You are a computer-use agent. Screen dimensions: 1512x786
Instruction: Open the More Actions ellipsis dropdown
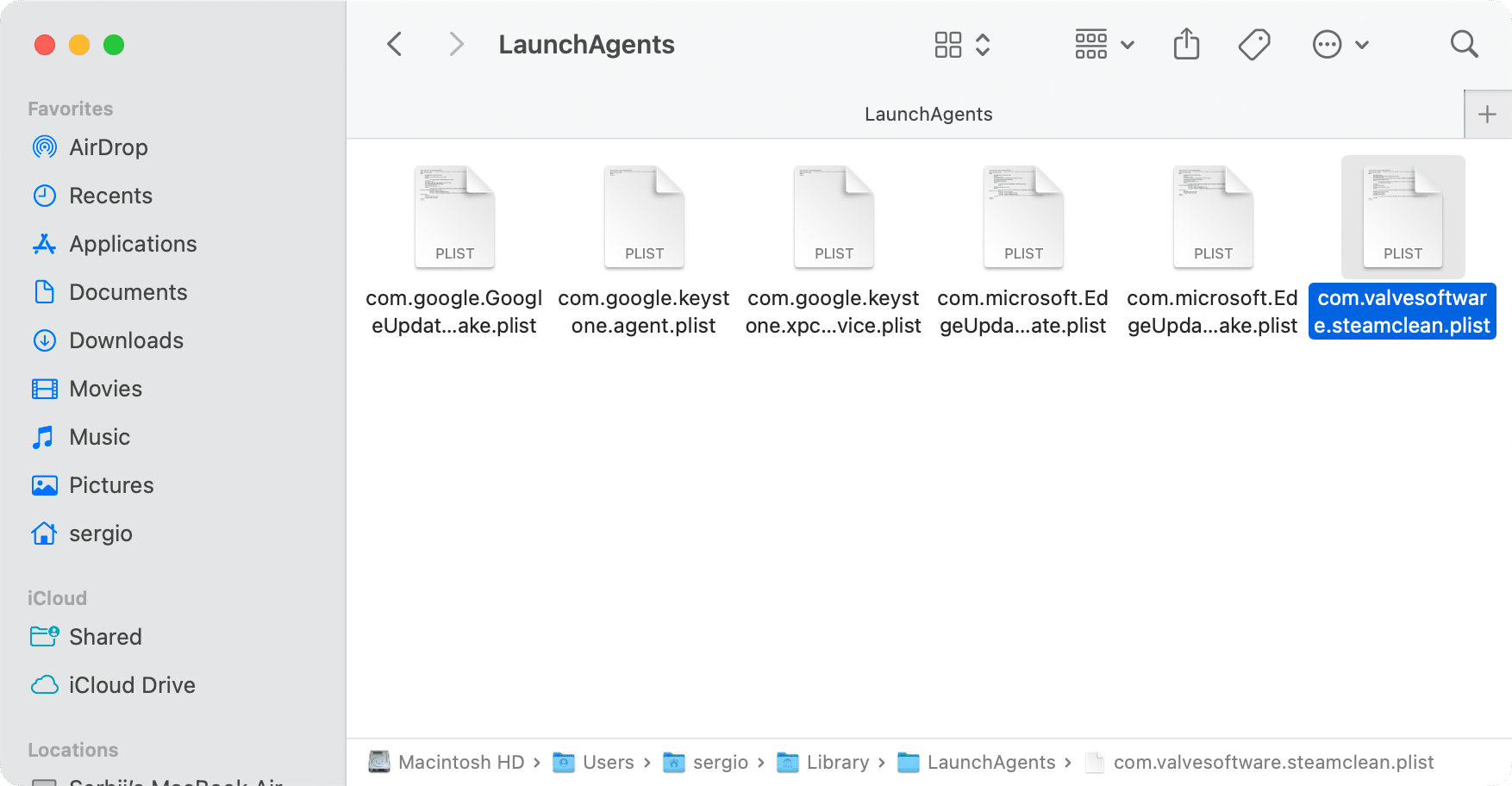[1340, 45]
